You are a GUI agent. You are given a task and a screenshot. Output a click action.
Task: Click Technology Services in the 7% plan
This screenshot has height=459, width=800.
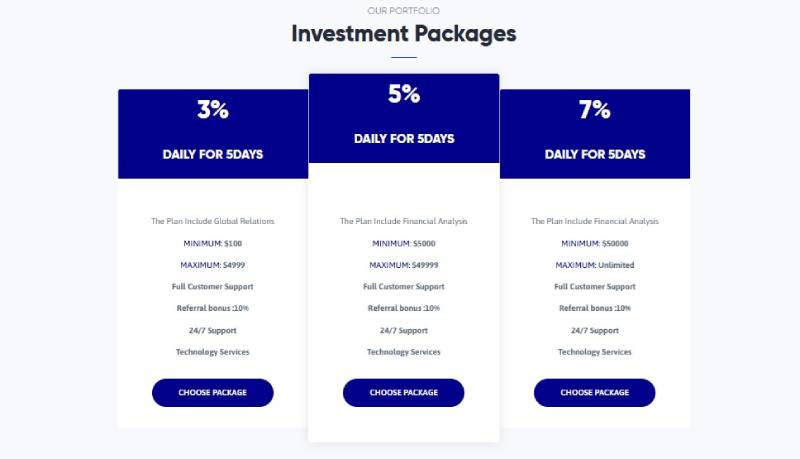[x=595, y=352]
